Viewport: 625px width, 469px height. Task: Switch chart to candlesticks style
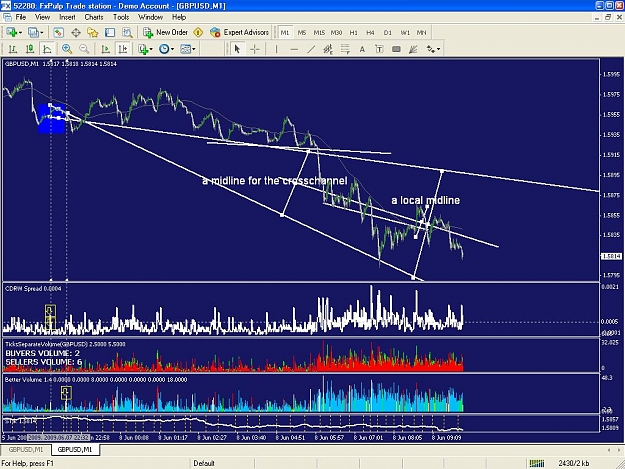30,49
